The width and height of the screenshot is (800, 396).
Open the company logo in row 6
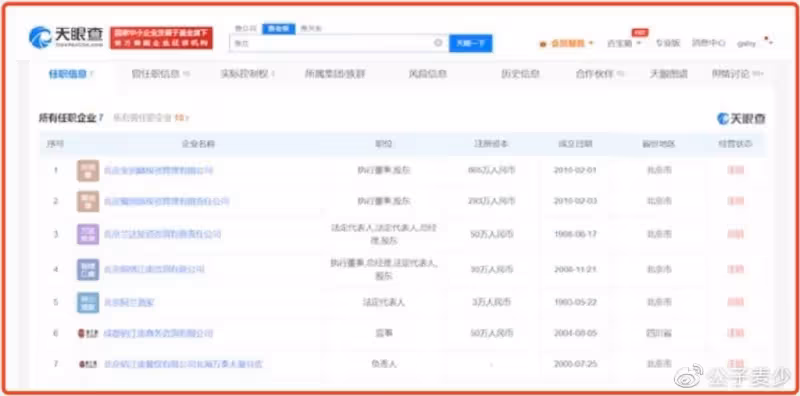click(x=88, y=333)
